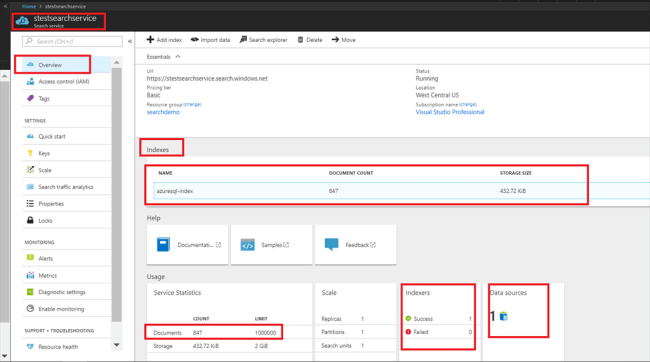Click the Search traffic analytics icon
Screen dimensions: 650x362
pyautogui.click(x=30, y=187)
